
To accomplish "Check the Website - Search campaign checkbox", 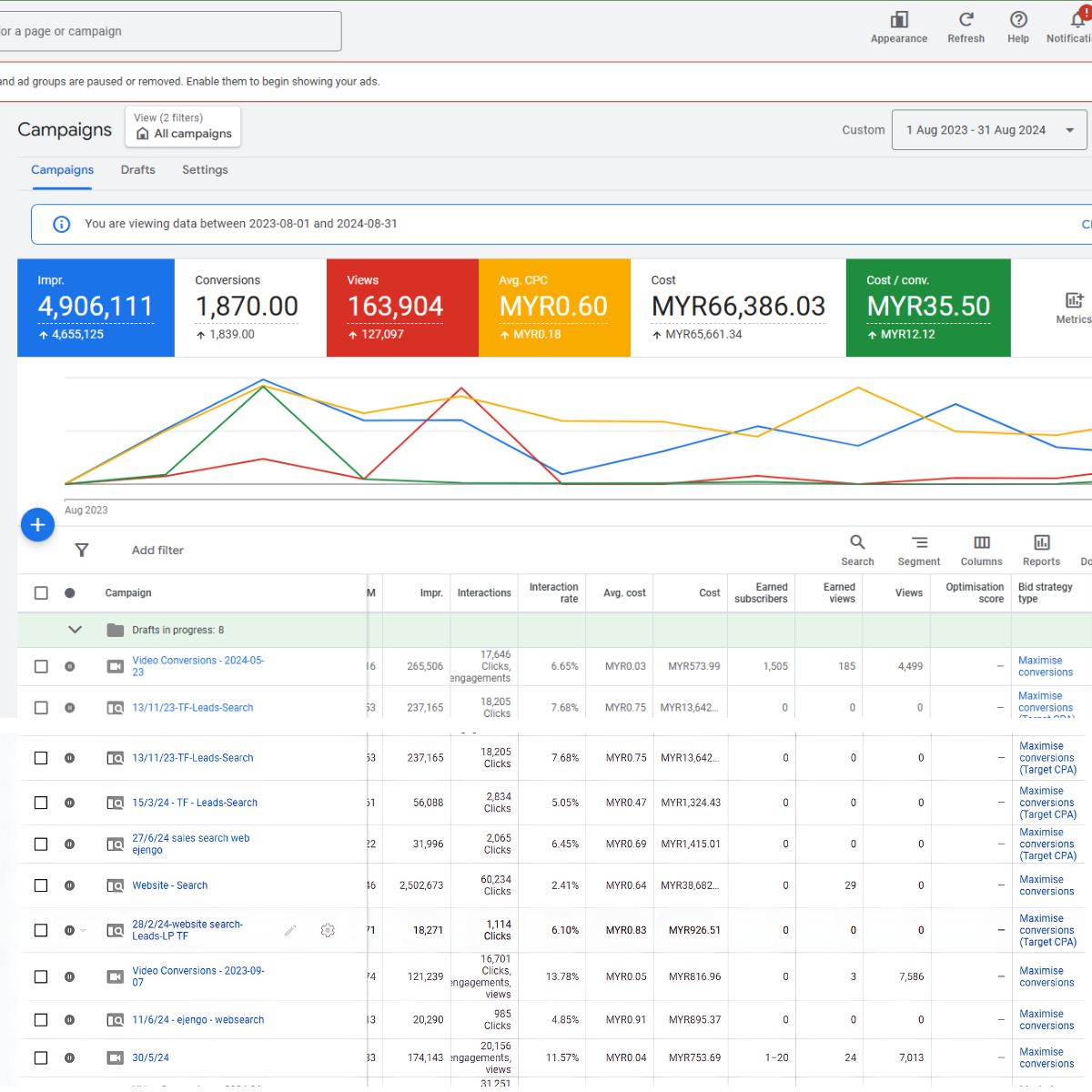I will [x=41, y=885].
